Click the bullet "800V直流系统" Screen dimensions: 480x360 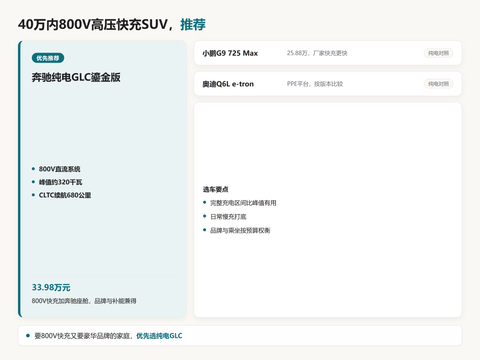pos(60,169)
